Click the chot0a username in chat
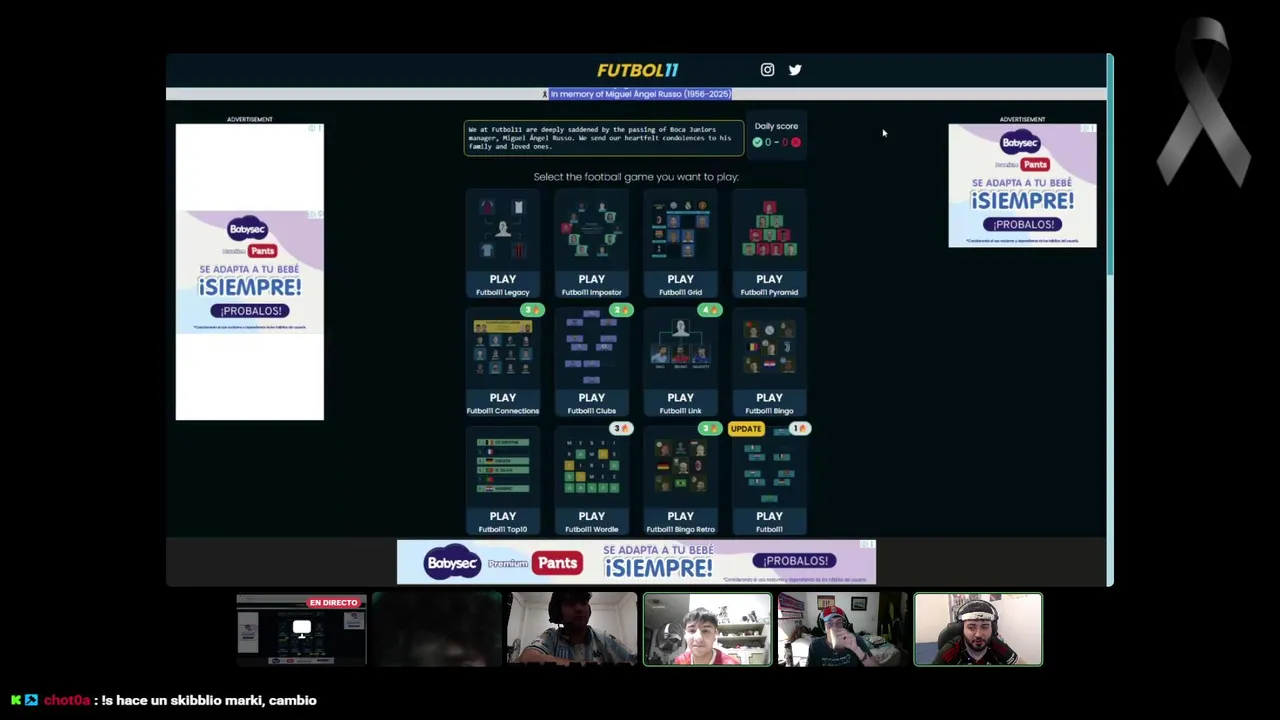The height and width of the screenshot is (720, 1280). [67, 700]
